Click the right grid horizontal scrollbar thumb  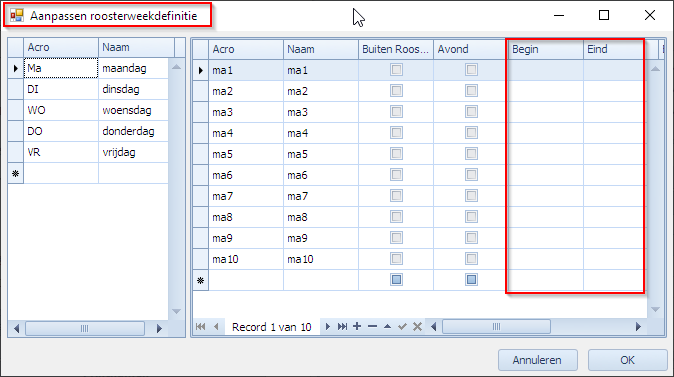496,327
